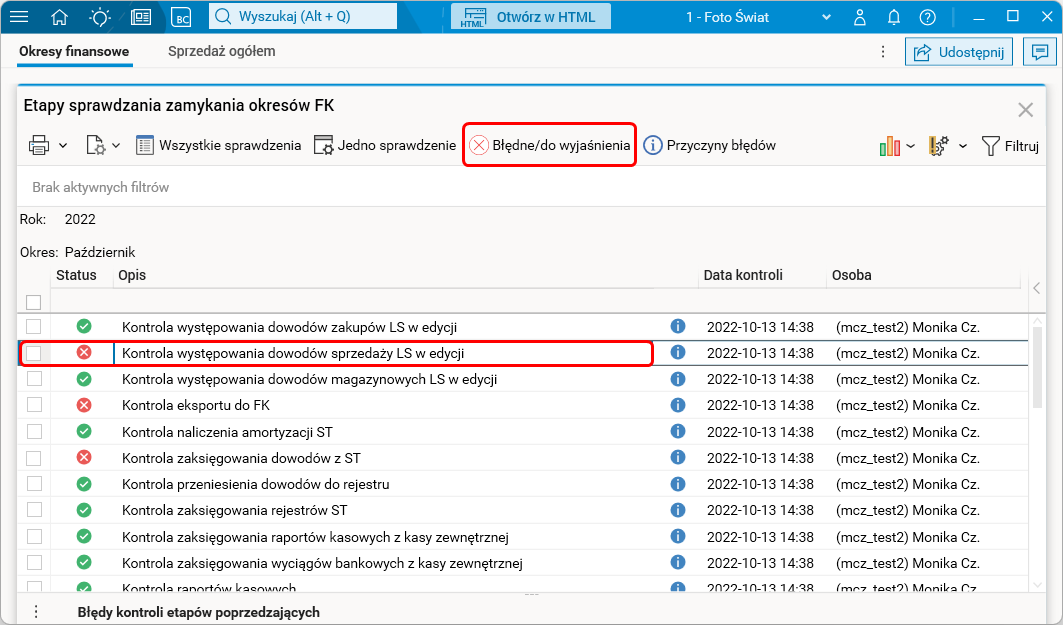Check the zaksięgowania dowodów z ST checkbox
Viewport: 1063px width, 625px height.
(x=33, y=458)
